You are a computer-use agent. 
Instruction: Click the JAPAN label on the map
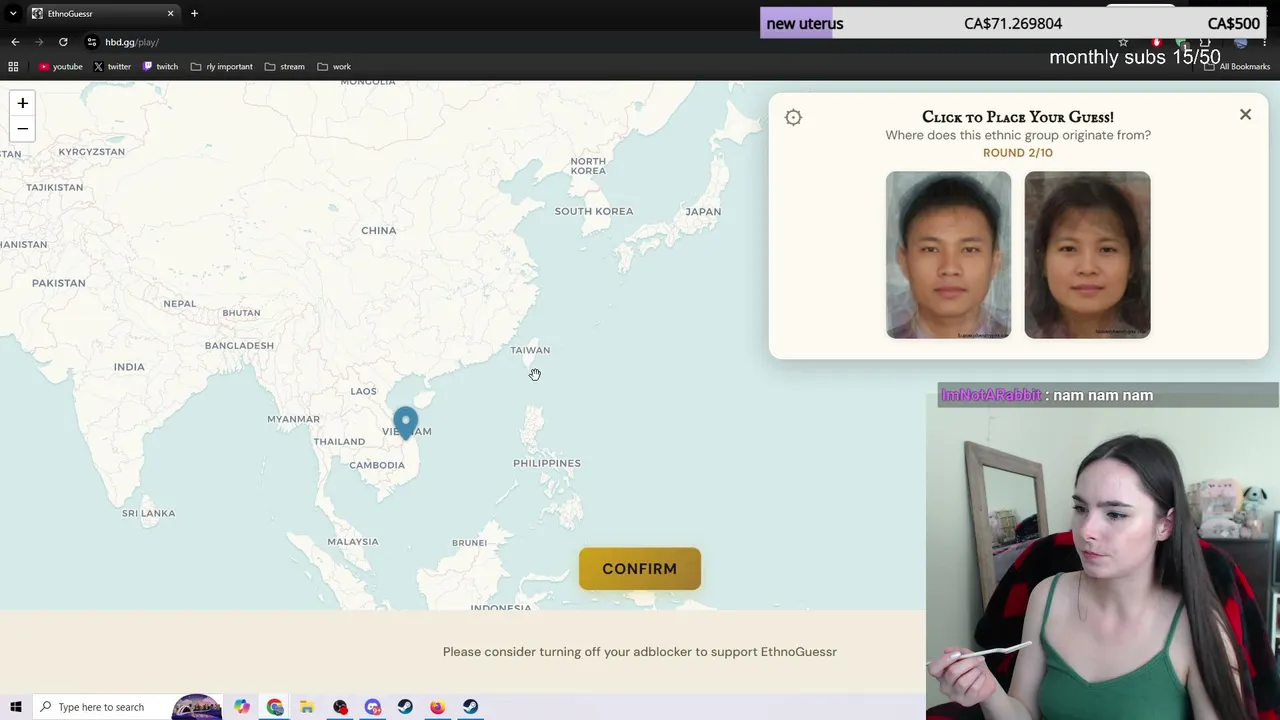pyautogui.click(x=703, y=212)
